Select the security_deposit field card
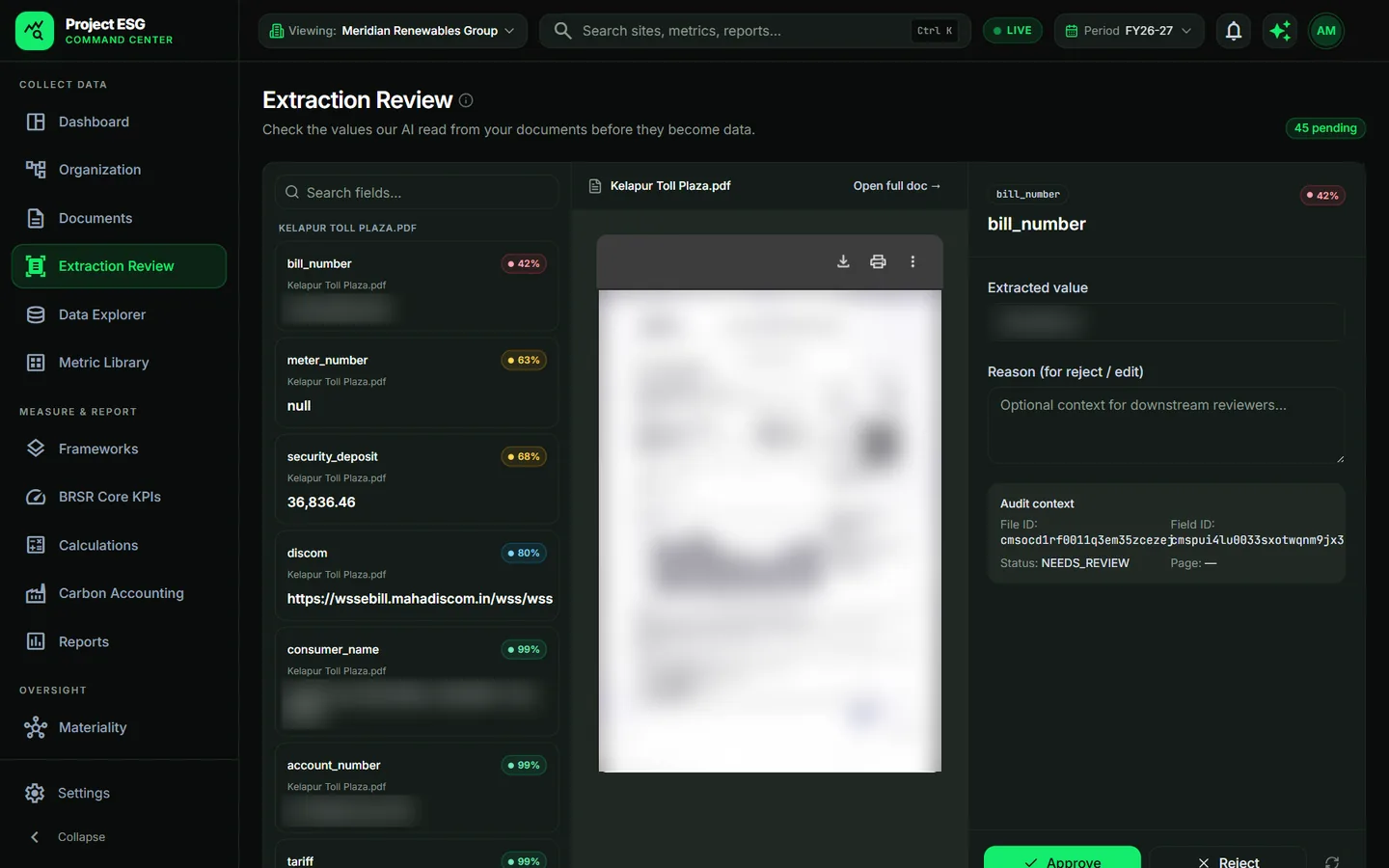Viewport: 1389px width, 868px height. point(417,479)
